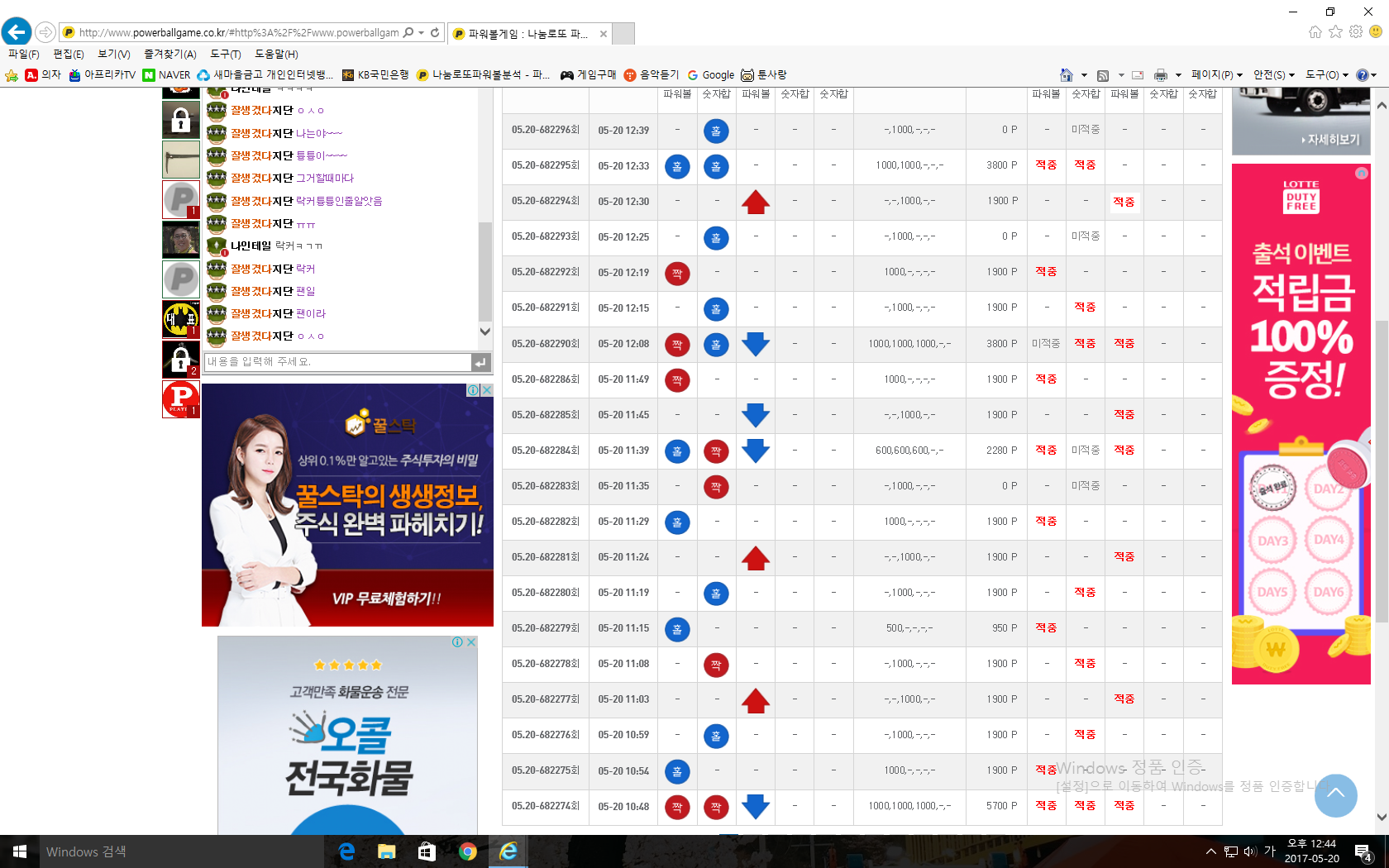Open the 도구(O) command bar dropdown

coord(1327,75)
